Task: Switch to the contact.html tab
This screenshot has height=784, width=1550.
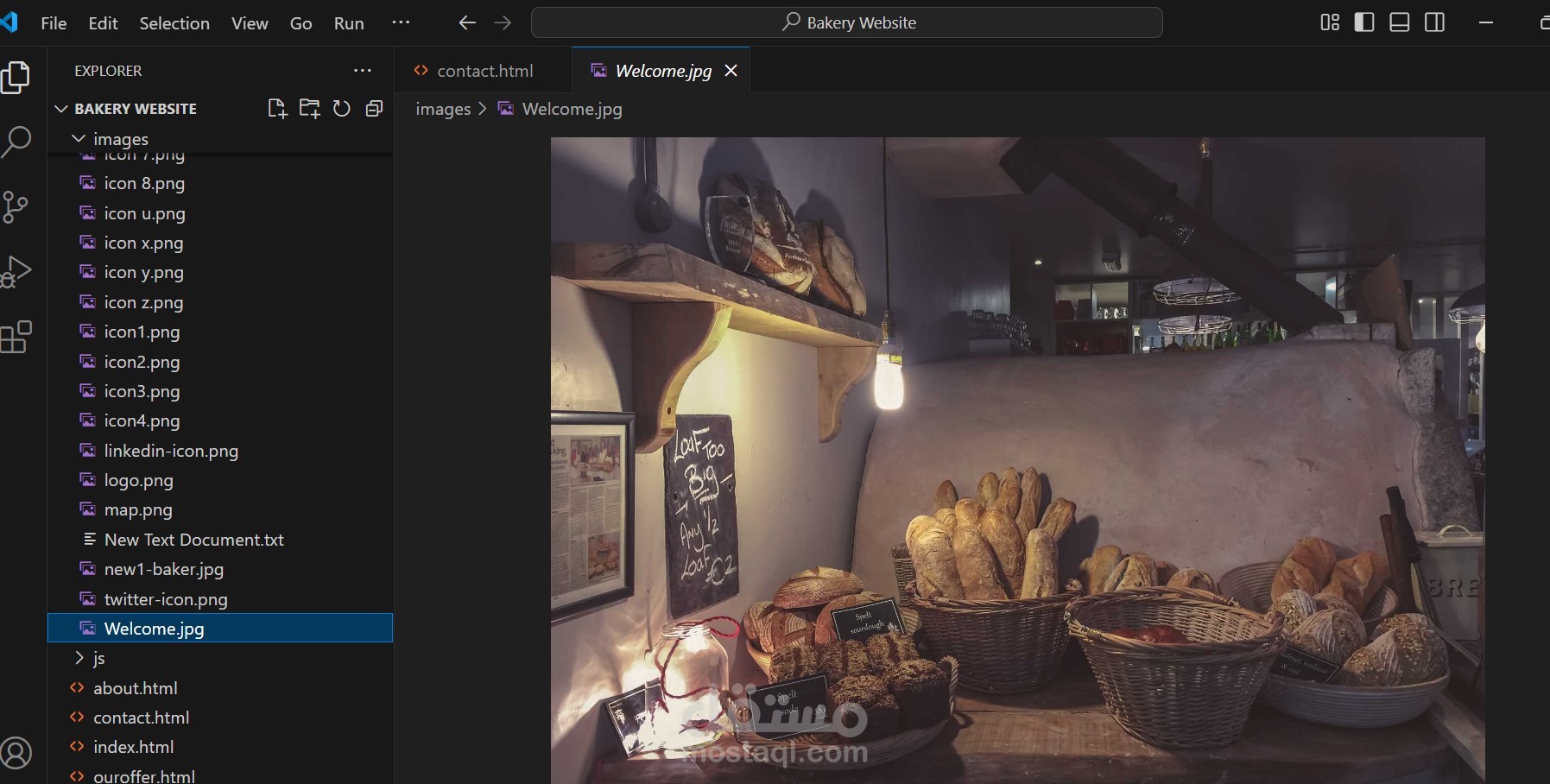Action: coord(484,71)
